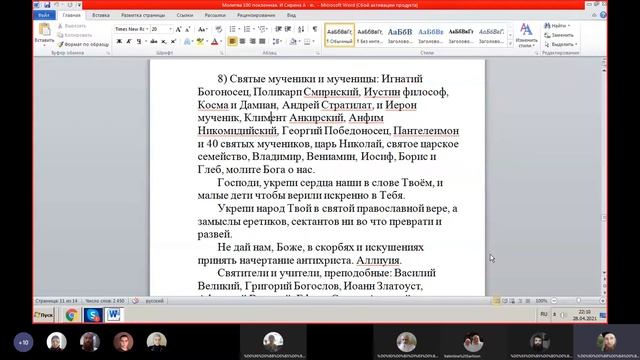The height and width of the screenshot is (360, 640).
Task: Open the Файл (File) tab
Action: [44, 15]
